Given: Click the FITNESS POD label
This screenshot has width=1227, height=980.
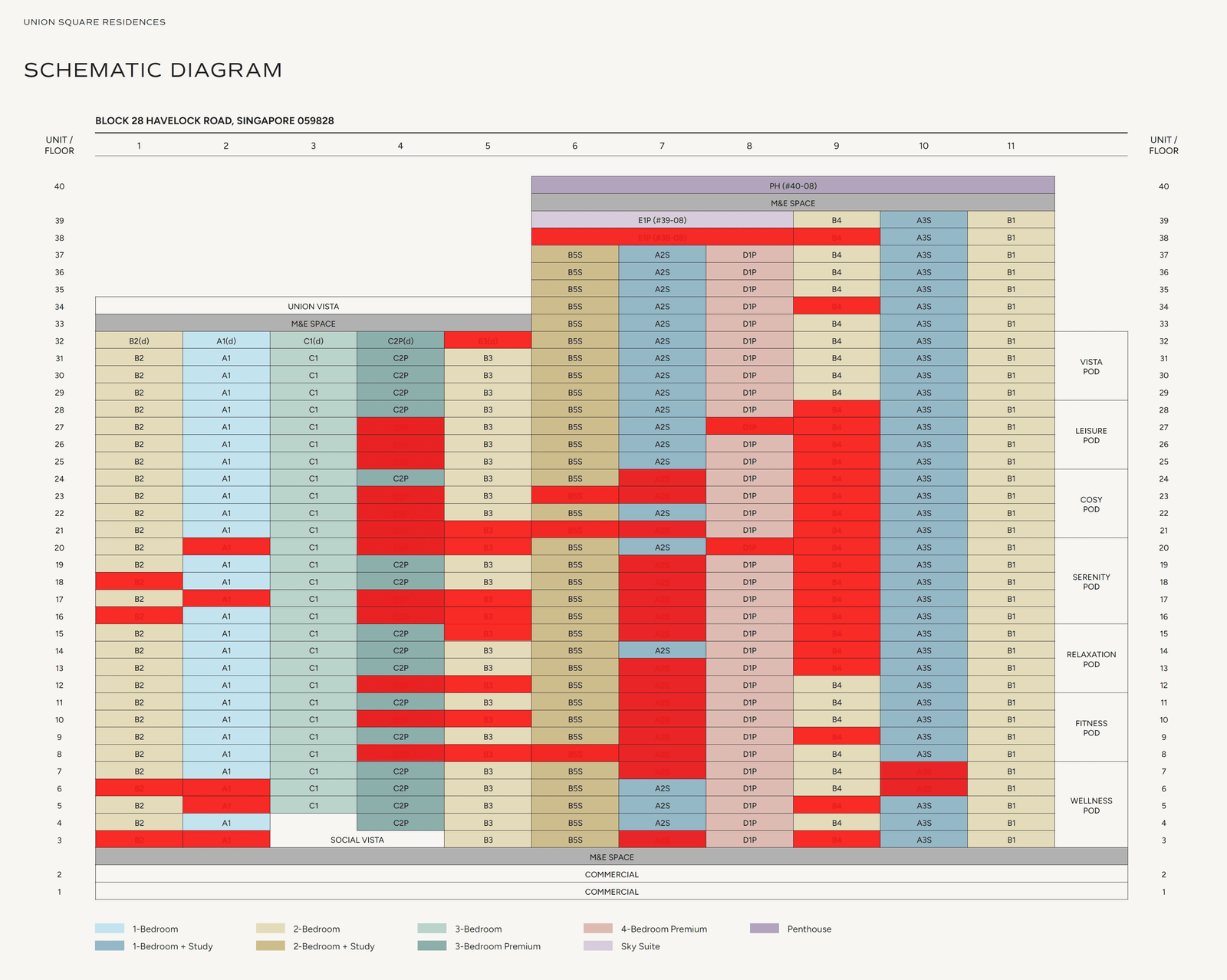Looking at the screenshot, I should pyautogui.click(x=1091, y=728).
